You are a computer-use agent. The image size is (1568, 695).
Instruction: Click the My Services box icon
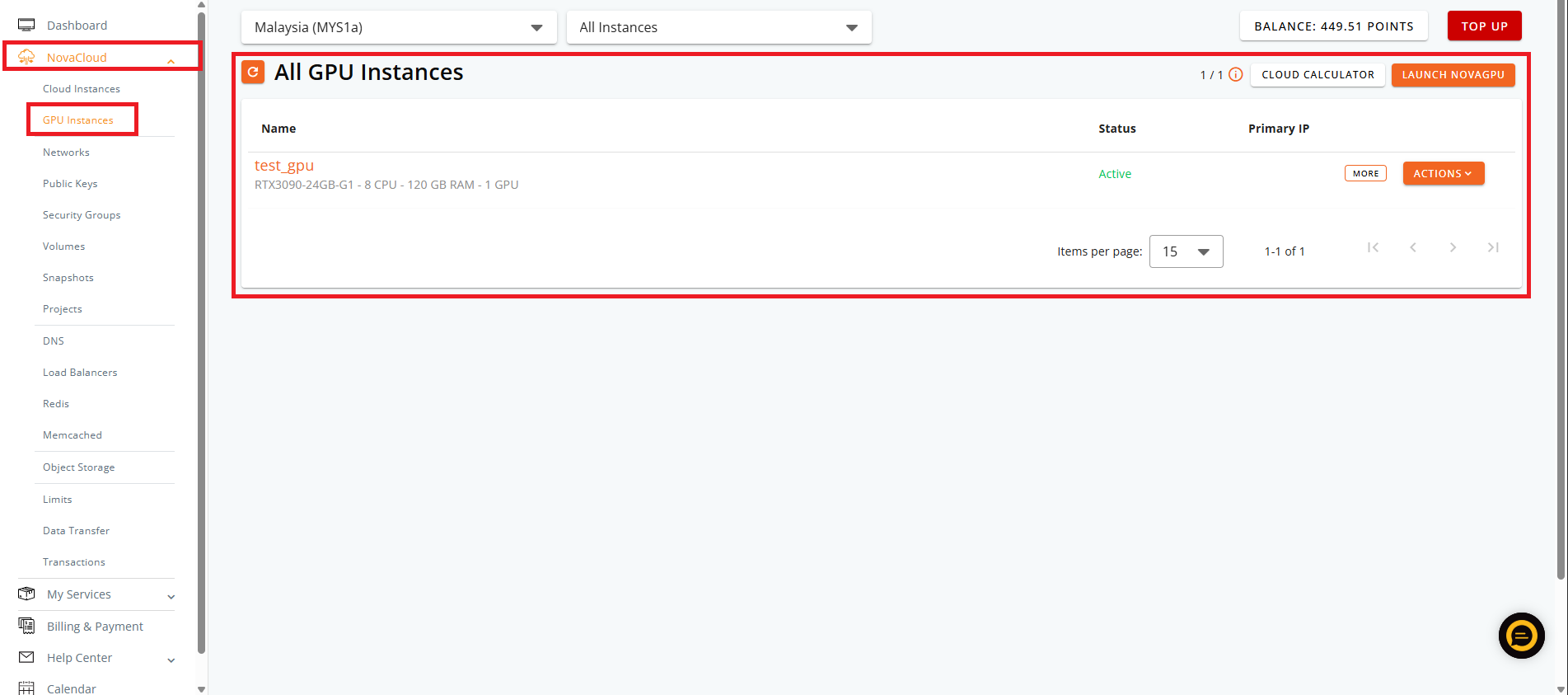pyautogui.click(x=26, y=594)
